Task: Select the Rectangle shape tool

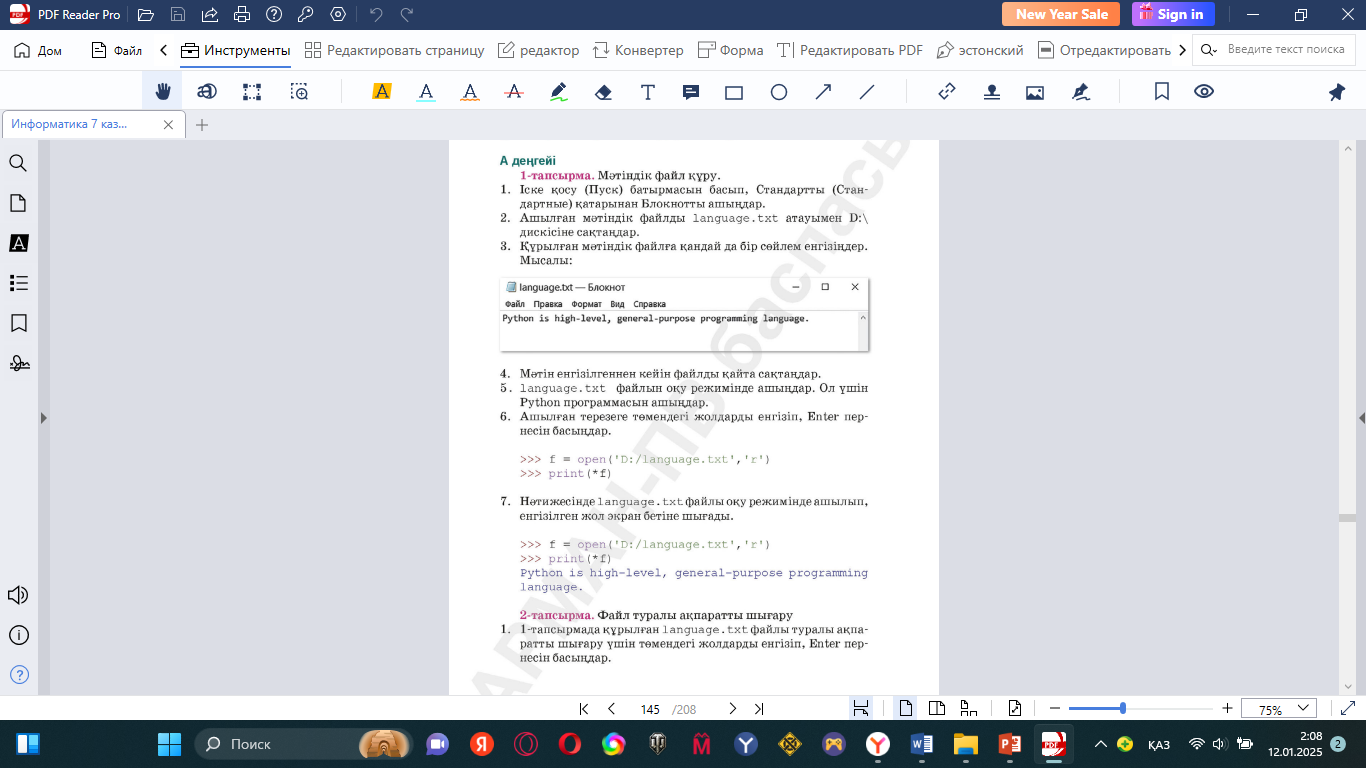Action: (x=734, y=92)
